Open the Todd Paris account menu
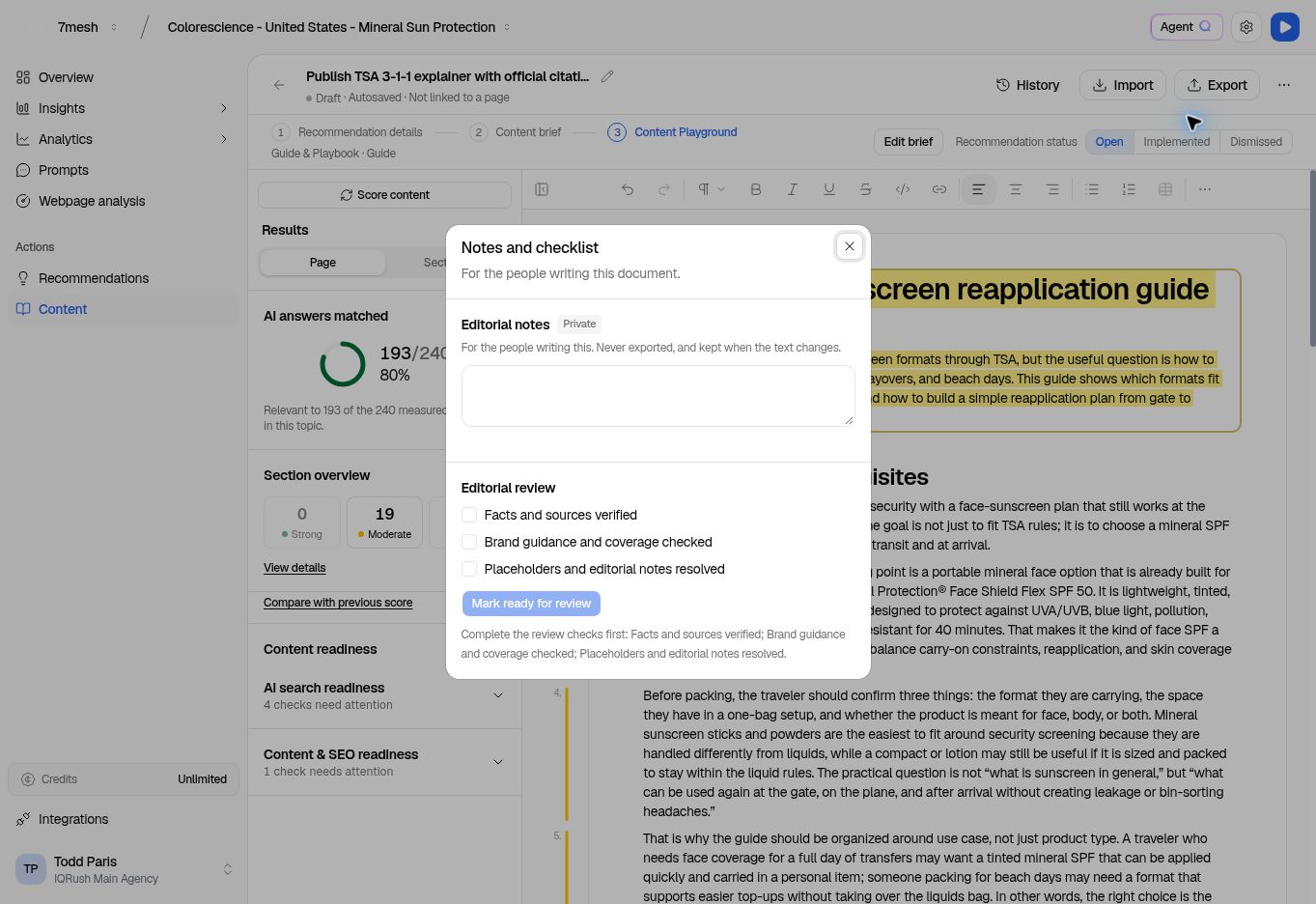Viewport: 1316px width, 904px height. pyautogui.click(x=124, y=869)
